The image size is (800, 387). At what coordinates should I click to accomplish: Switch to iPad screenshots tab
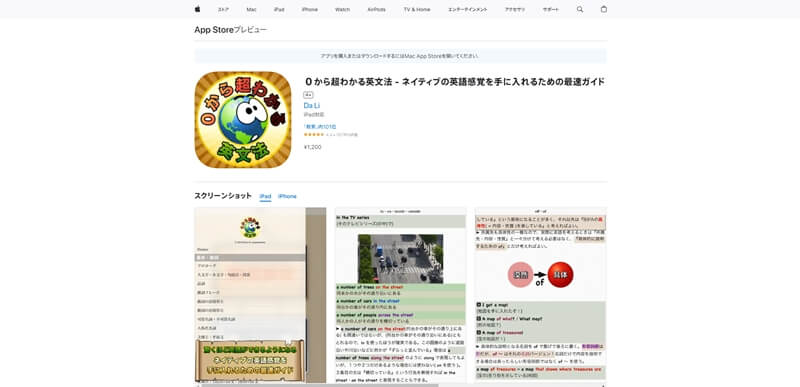(x=265, y=196)
